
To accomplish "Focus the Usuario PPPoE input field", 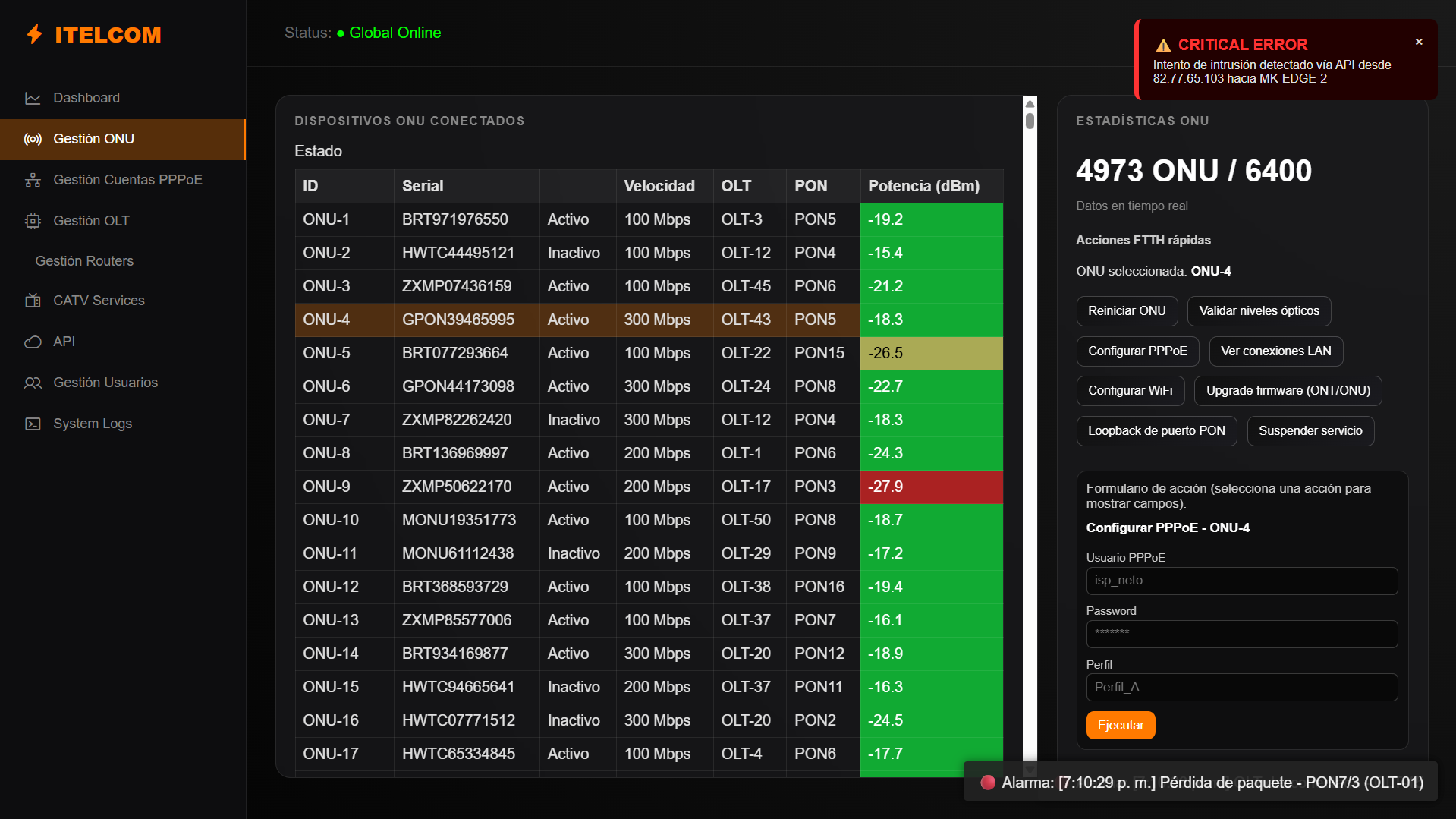I will (x=1241, y=581).
